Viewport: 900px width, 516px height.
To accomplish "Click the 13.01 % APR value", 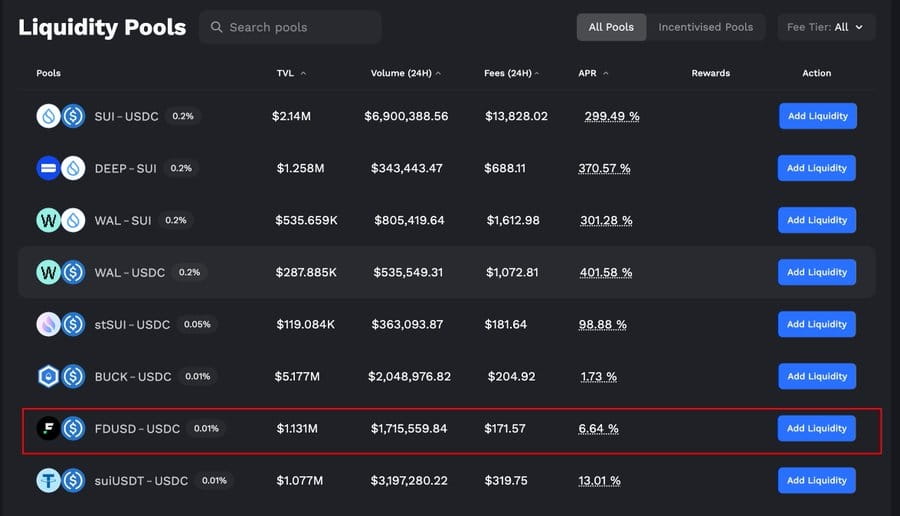I will (x=599, y=480).
